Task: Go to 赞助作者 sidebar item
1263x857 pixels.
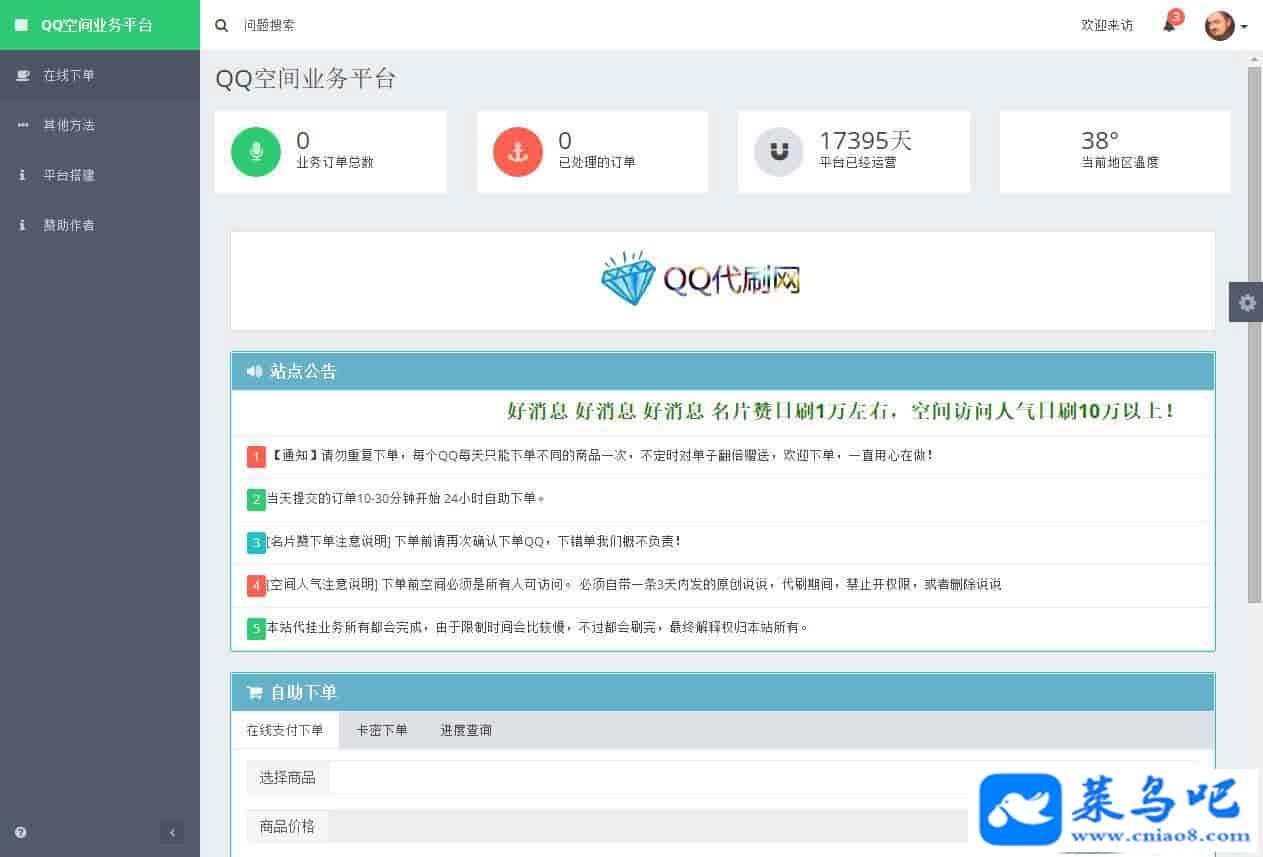Action: [x=69, y=226]
